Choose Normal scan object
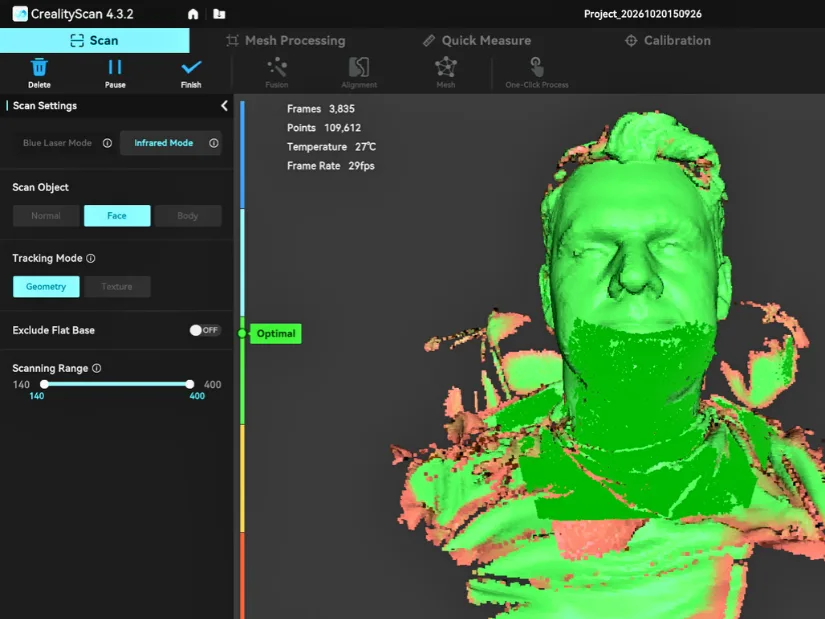This screenshot has height=619, width=825. click(x=46, y=216)
